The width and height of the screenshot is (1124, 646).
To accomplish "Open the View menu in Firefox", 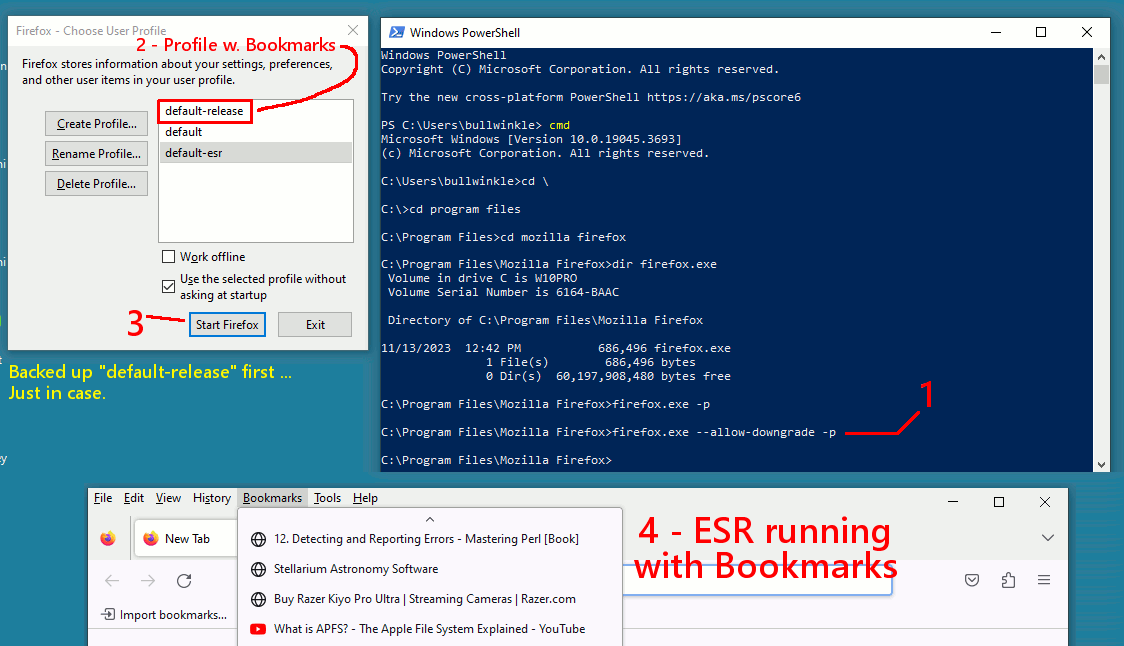I will coord(168,498).
